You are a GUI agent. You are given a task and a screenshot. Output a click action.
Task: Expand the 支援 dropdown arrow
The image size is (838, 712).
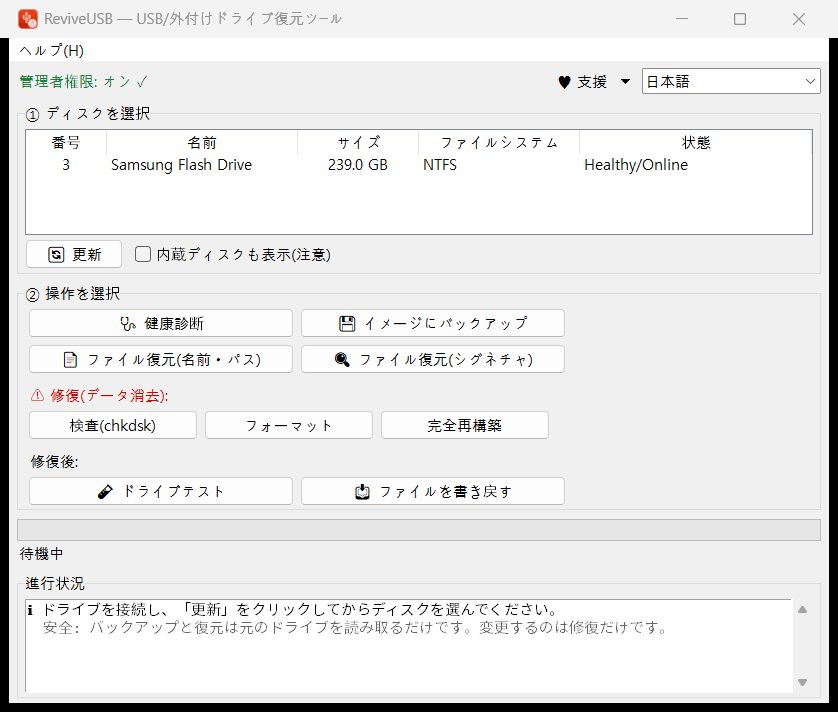pos(625,82)
